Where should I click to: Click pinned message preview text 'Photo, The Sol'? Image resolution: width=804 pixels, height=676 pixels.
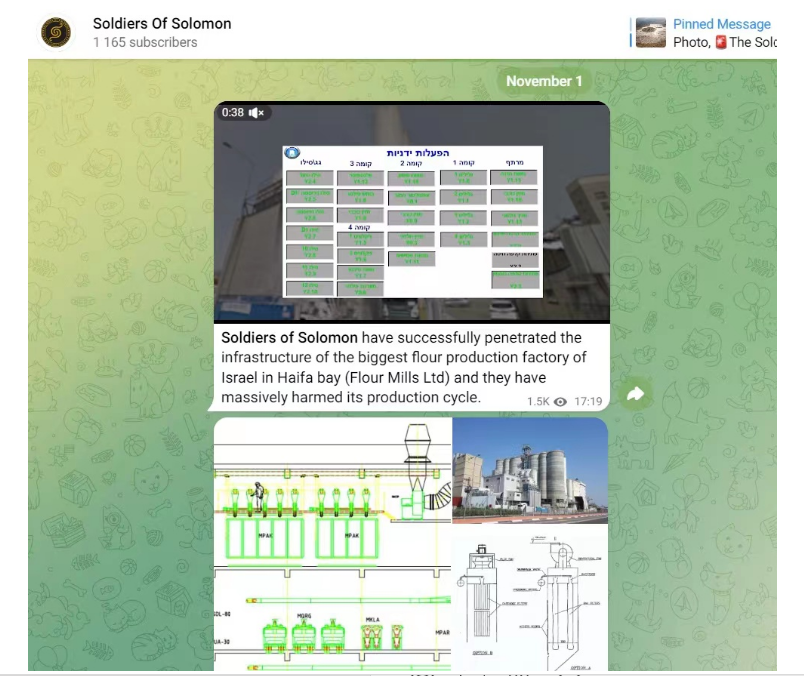[725, 42]
